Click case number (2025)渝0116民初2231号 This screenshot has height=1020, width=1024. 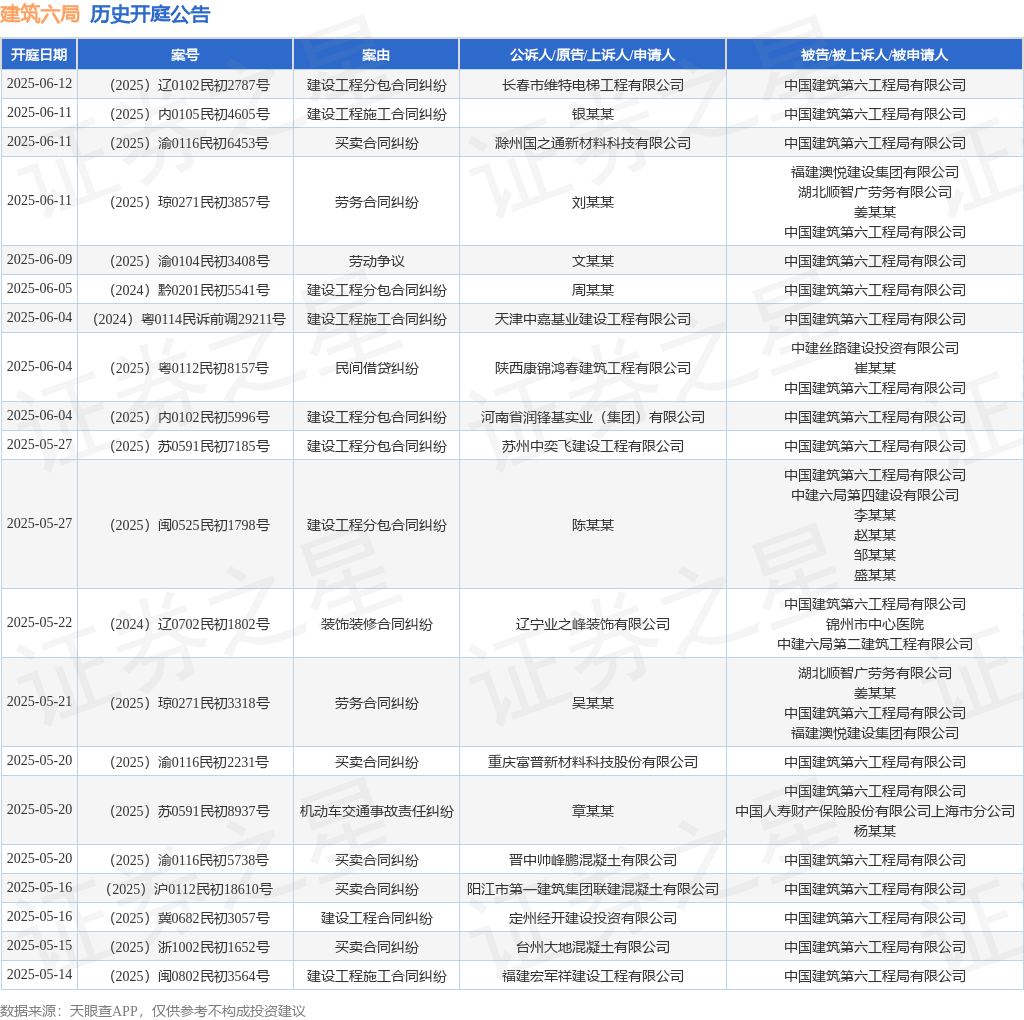pyautogui.click(x=185, y=762)
